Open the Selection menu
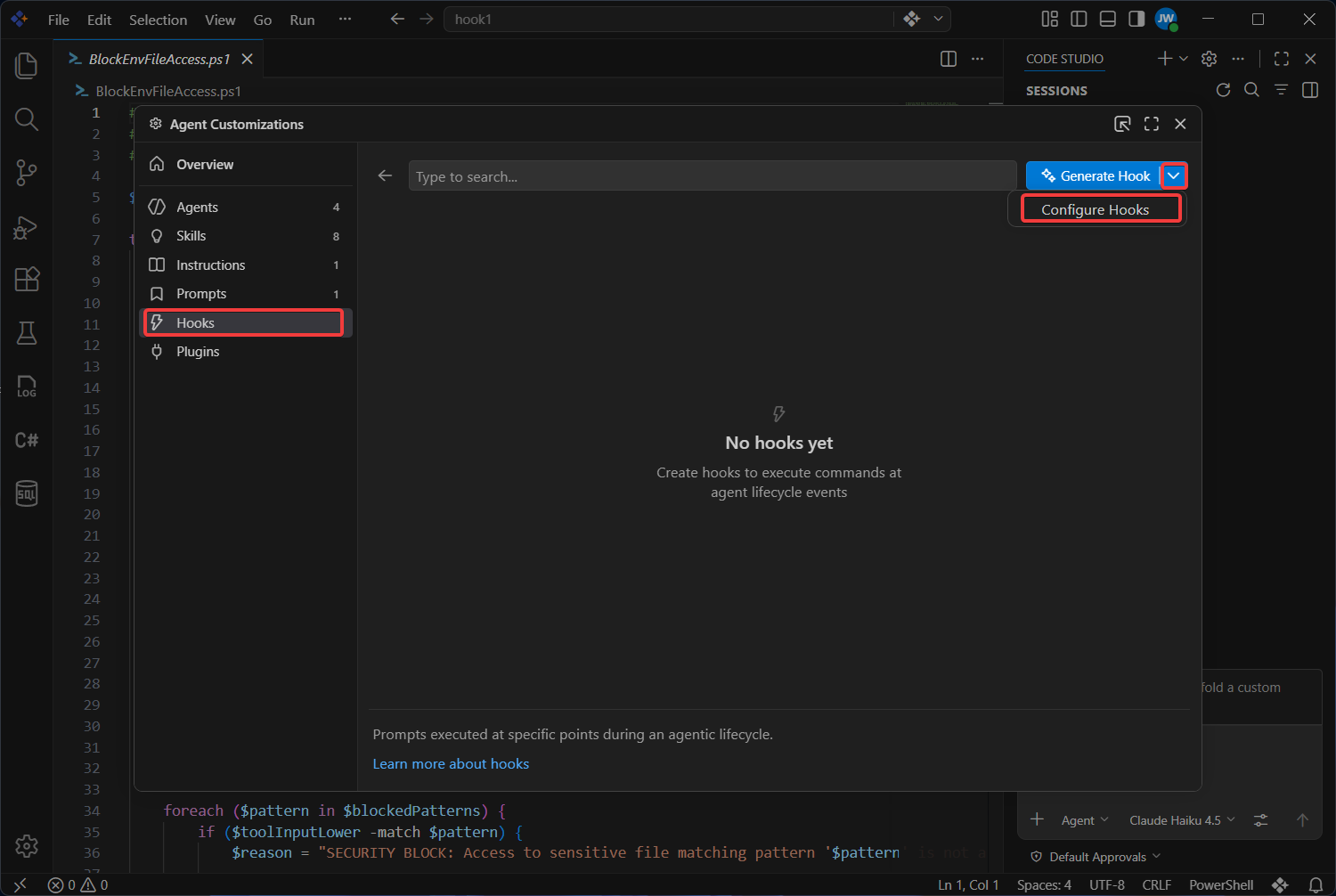The width and height of the screenshot is (1336, 896). pos(158,20)
